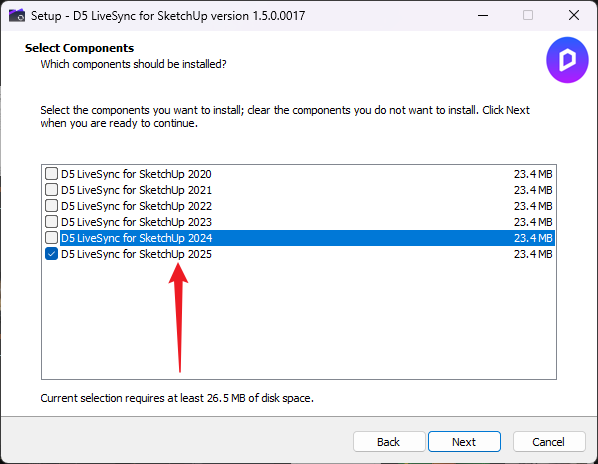The width and height of the screenshot is (598, 464).
Task: Uncheck the SketchUp 2025 component checkbox
Action: 51,254
